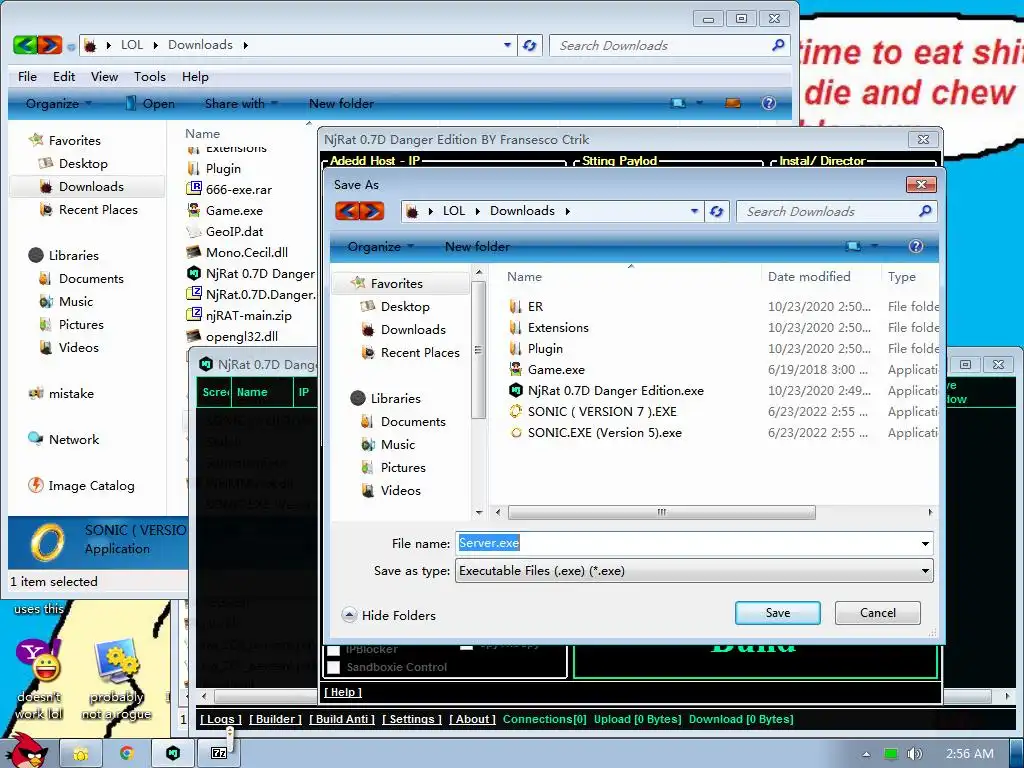Change view icon in Save As toolbar
Screen dimensions: 1024x768
853,246
